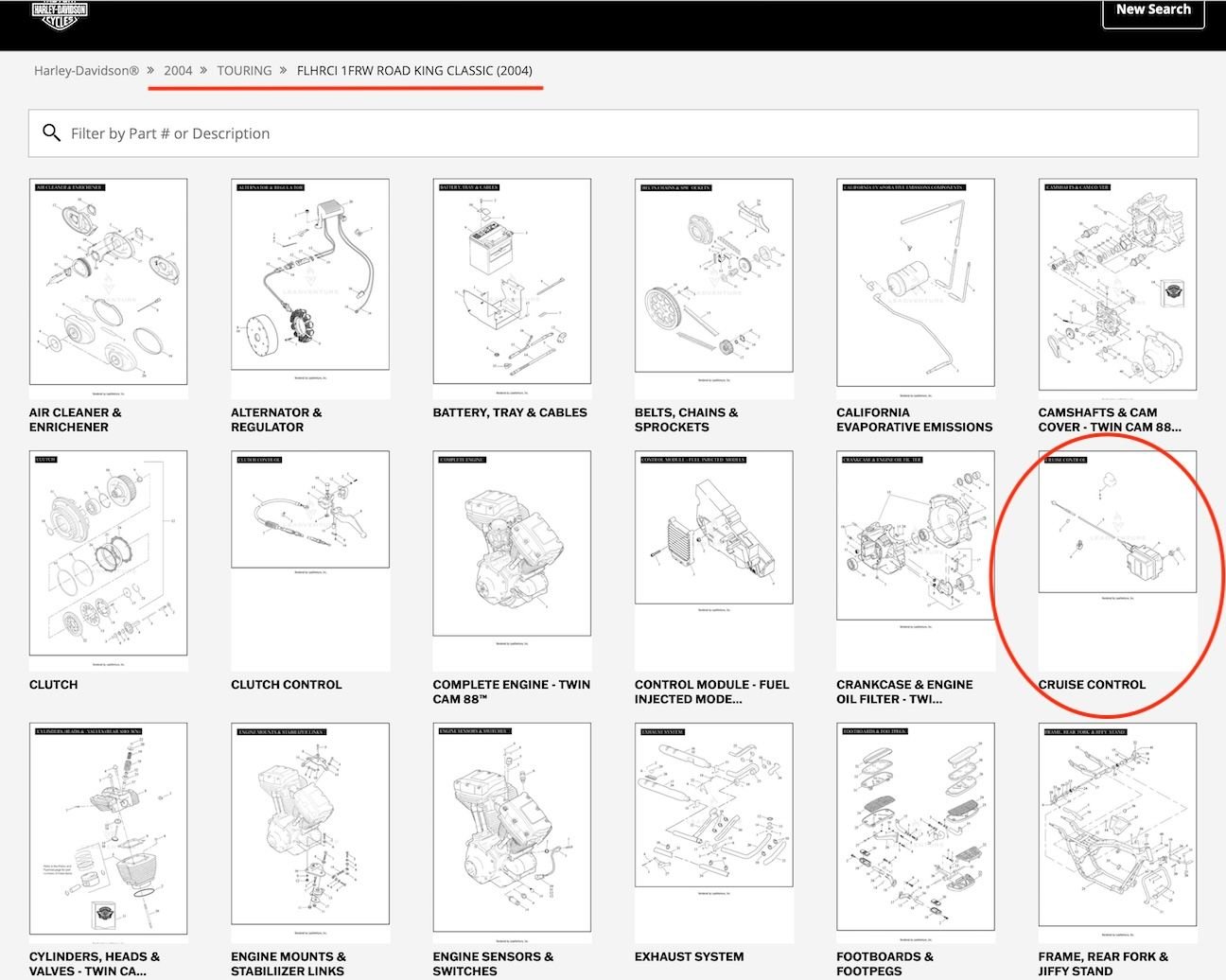Navigate to TOURING breadcrumb
The image size is (1226, 980).
pyautogui.click(x=244, y=71)
